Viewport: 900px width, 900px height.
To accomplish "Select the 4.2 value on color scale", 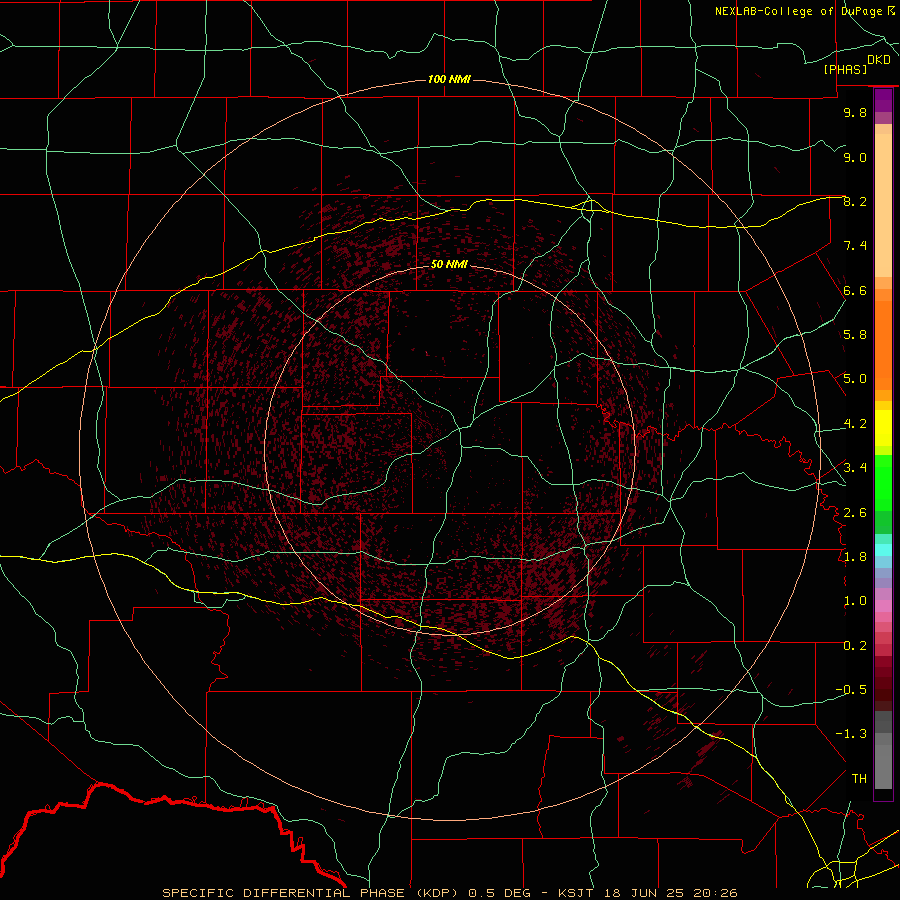I will (855, 424).
